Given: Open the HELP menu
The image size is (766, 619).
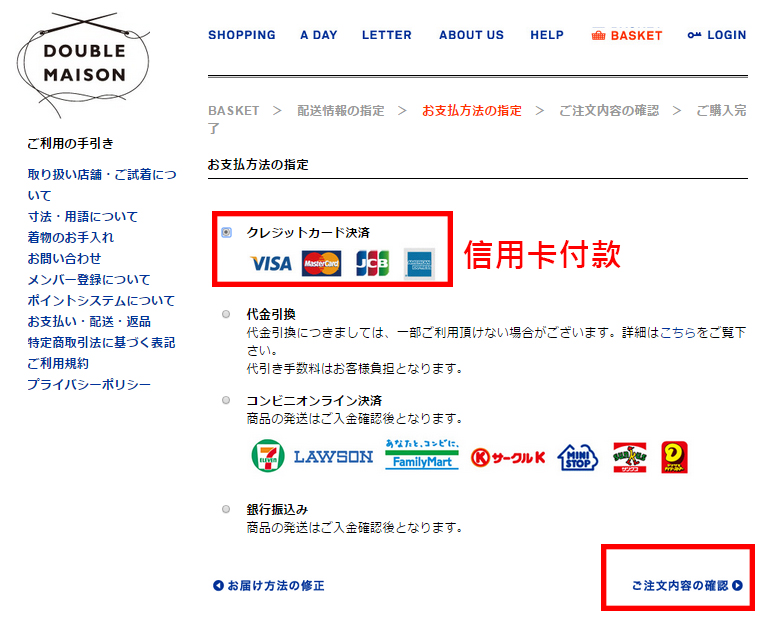Looking at the screenshot, I should [547, 35].
